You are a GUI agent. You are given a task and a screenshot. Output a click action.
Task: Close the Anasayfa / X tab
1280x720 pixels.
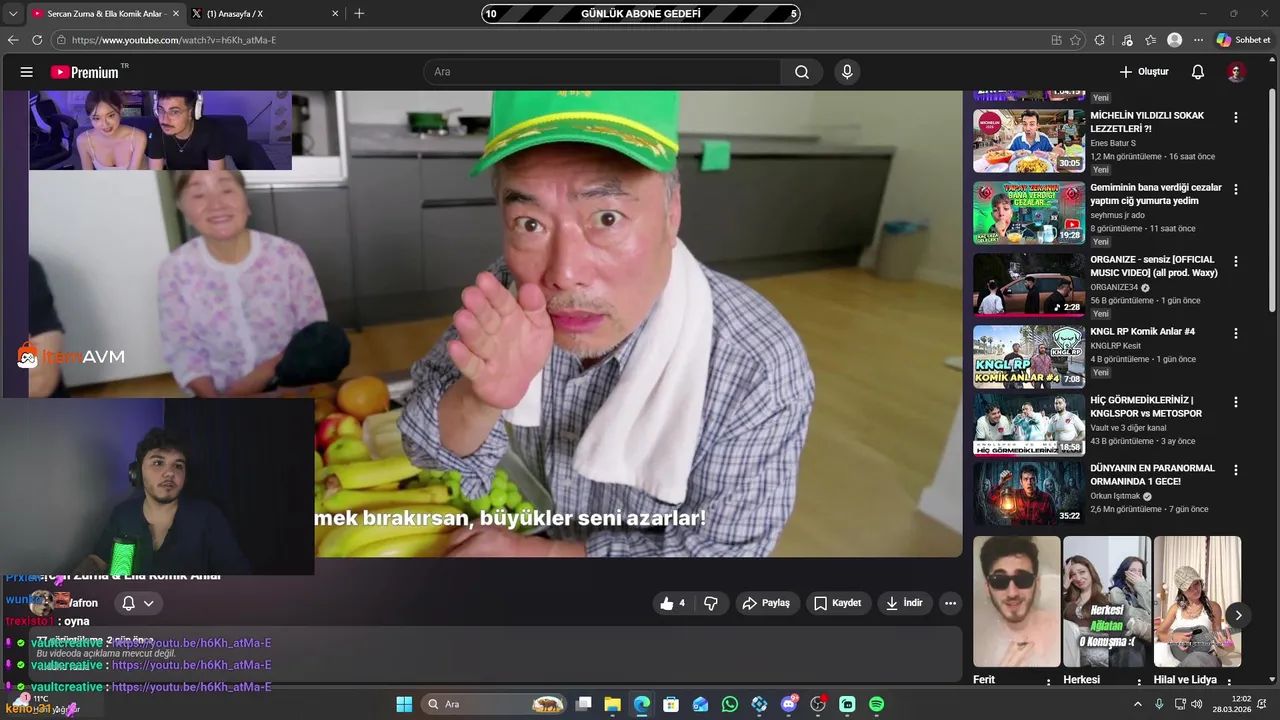click(335, 14)
